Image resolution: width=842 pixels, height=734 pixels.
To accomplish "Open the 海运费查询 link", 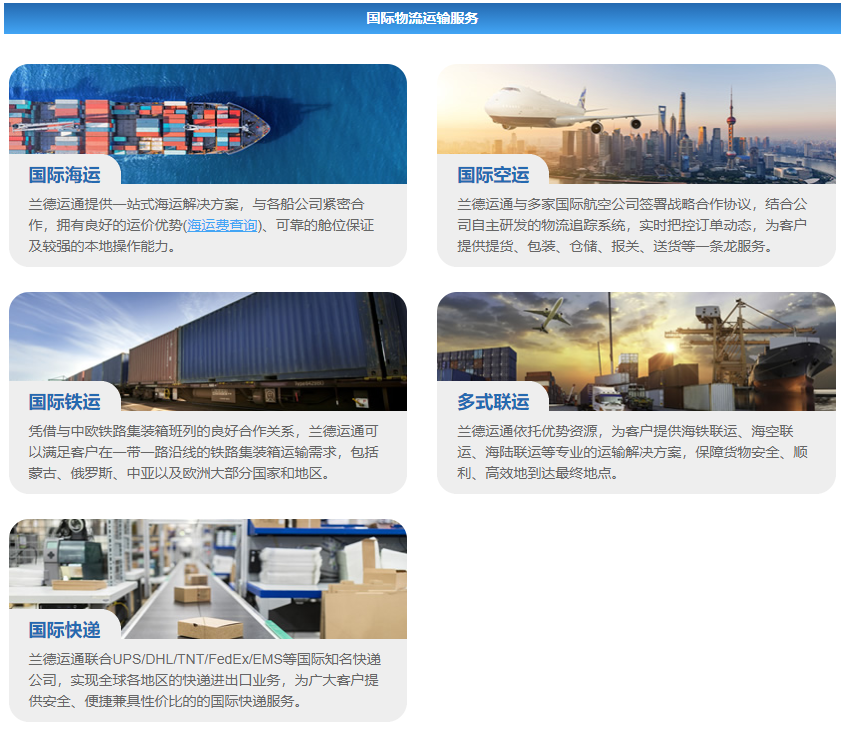I will 221,226.
